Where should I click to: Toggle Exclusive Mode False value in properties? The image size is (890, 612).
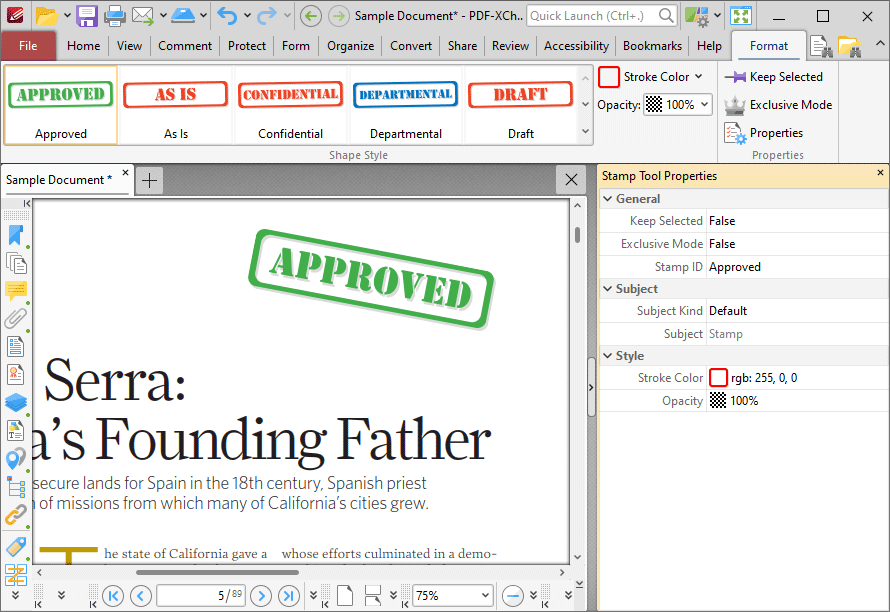pos(797,244)
